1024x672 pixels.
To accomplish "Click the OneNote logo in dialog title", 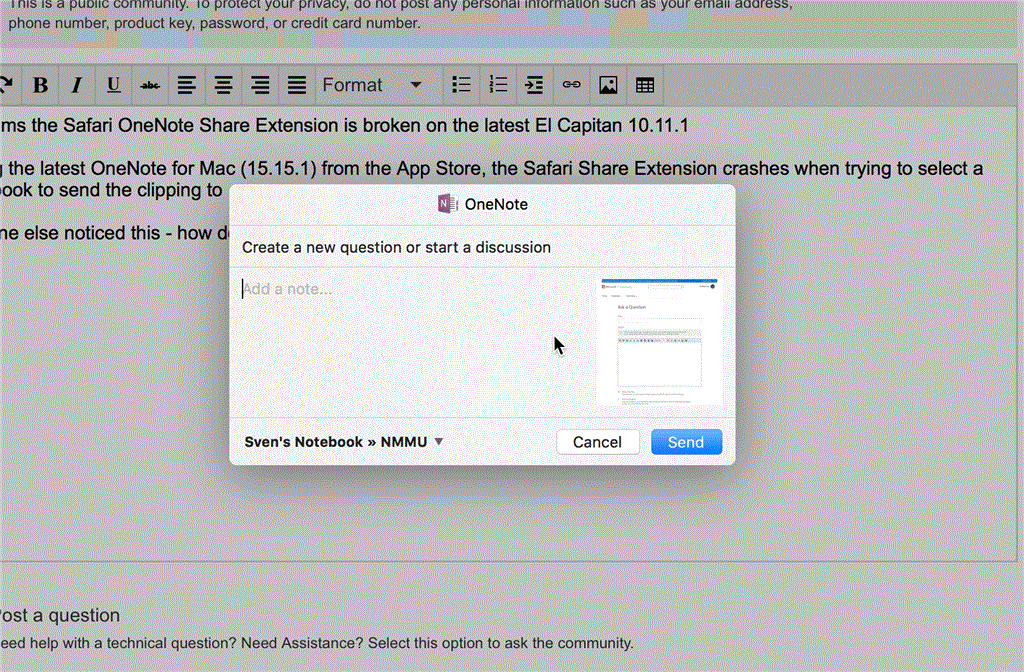I will click(x=447, y=204).
